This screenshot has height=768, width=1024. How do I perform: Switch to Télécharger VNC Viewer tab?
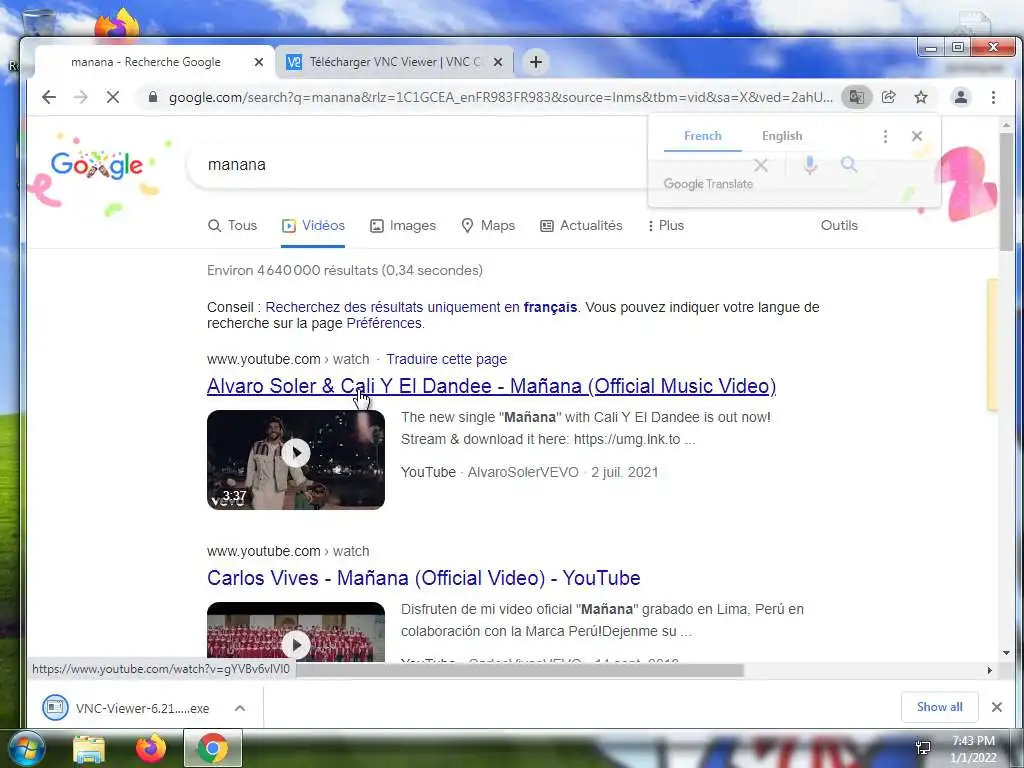click(393, 62)
